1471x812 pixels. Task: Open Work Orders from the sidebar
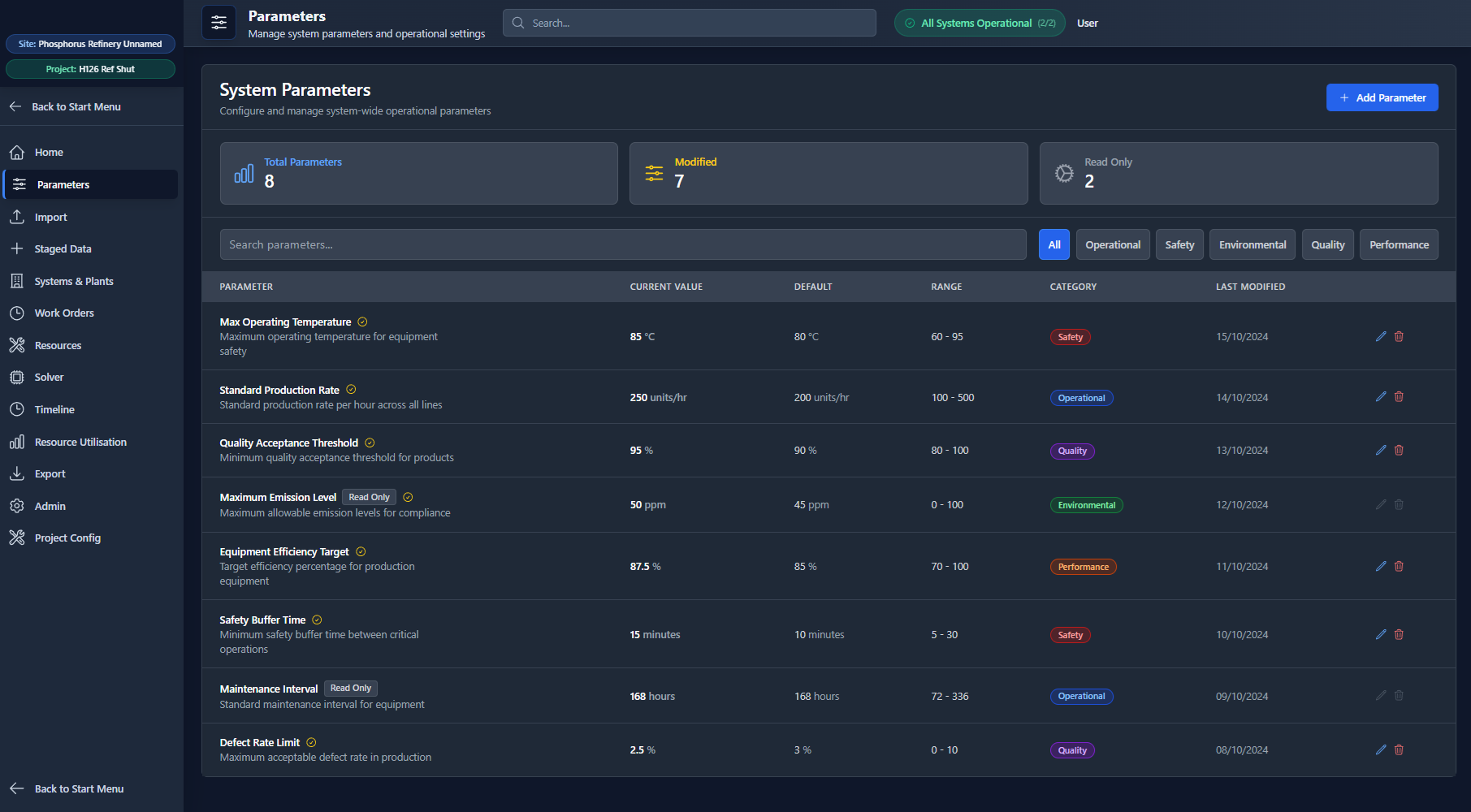point(64,313)
